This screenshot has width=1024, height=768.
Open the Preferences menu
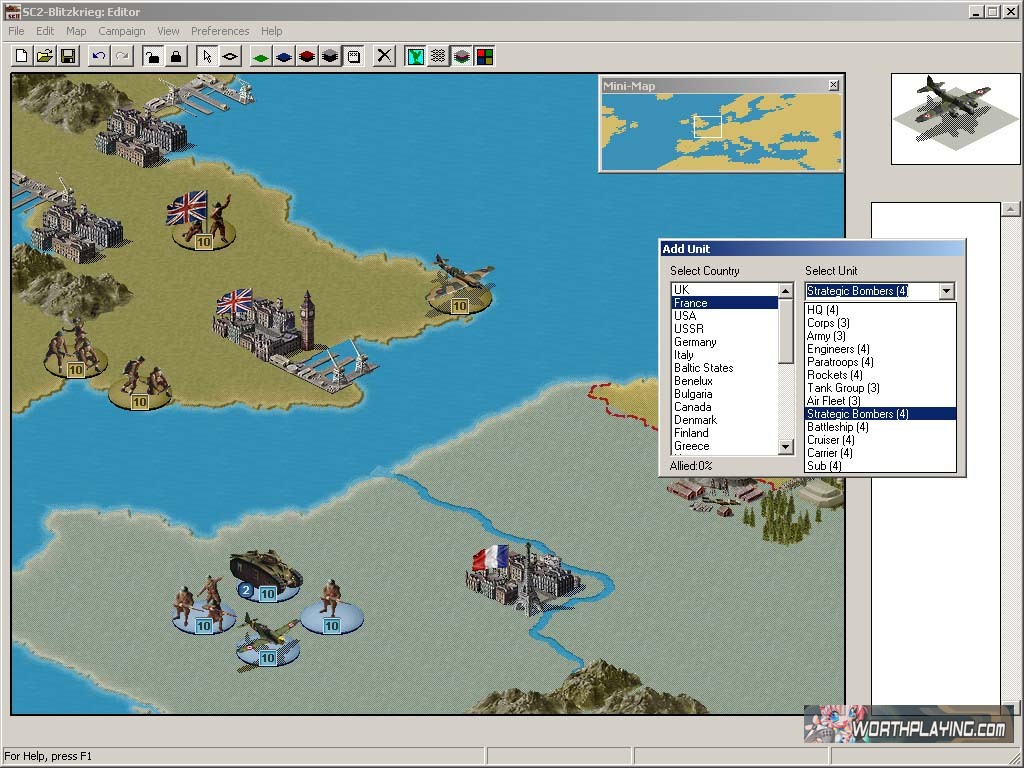[220, 31]
